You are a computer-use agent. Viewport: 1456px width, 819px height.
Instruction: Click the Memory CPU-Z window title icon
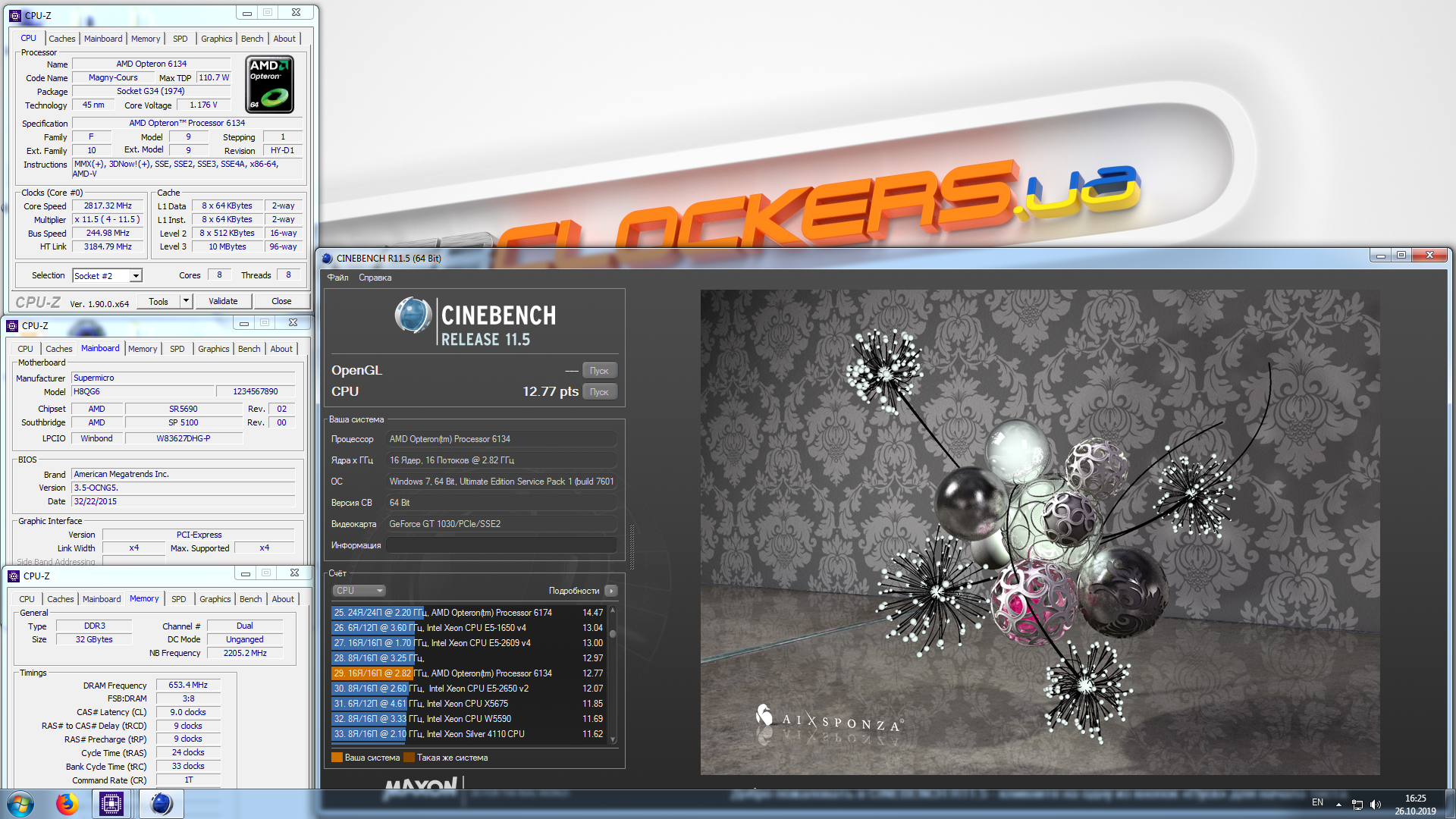[14, 576]
